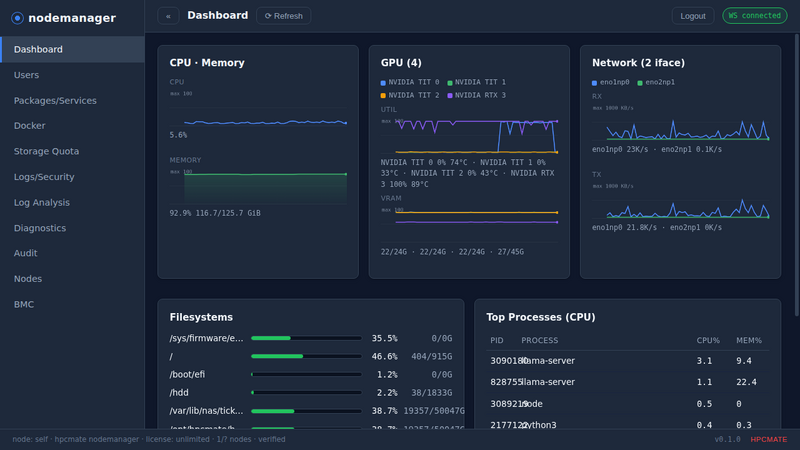This screenshot has height=450, width=800.
Task: Click the orange NVIDIA TIT 2 legend swatch
Action: (383, 95)
